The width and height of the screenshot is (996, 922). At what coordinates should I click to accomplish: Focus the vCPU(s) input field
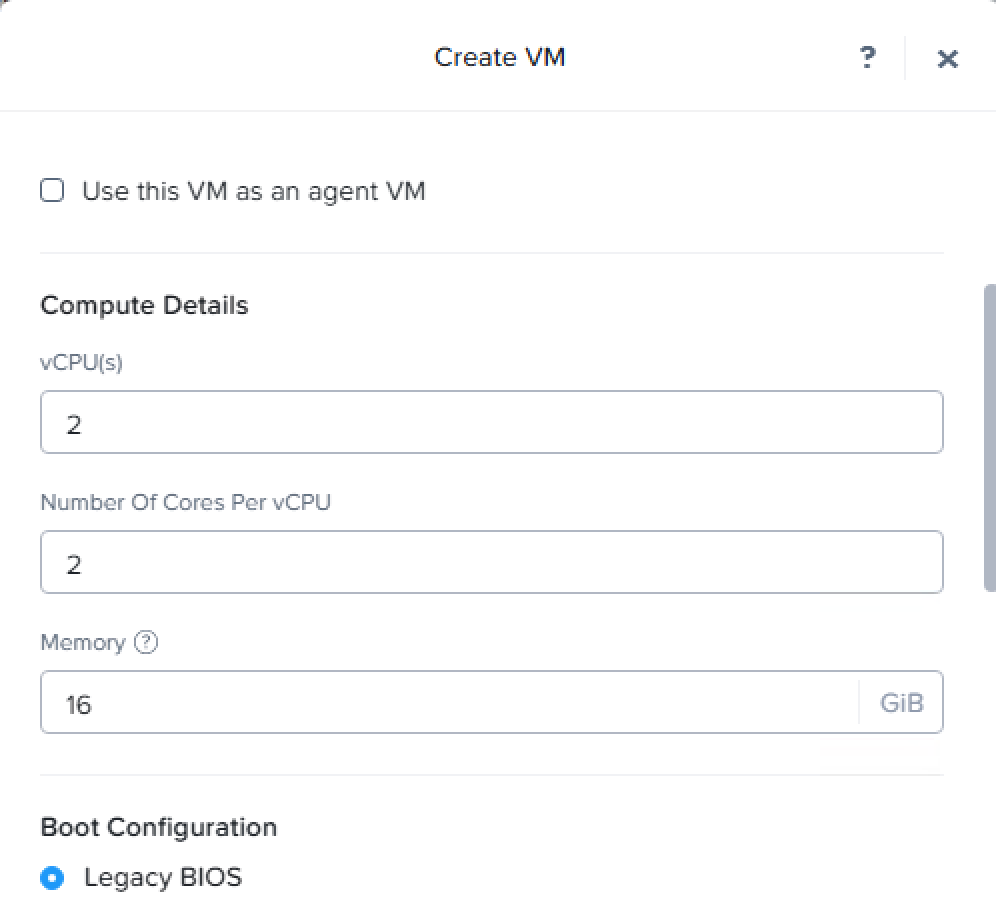click(x=491, y=422)
